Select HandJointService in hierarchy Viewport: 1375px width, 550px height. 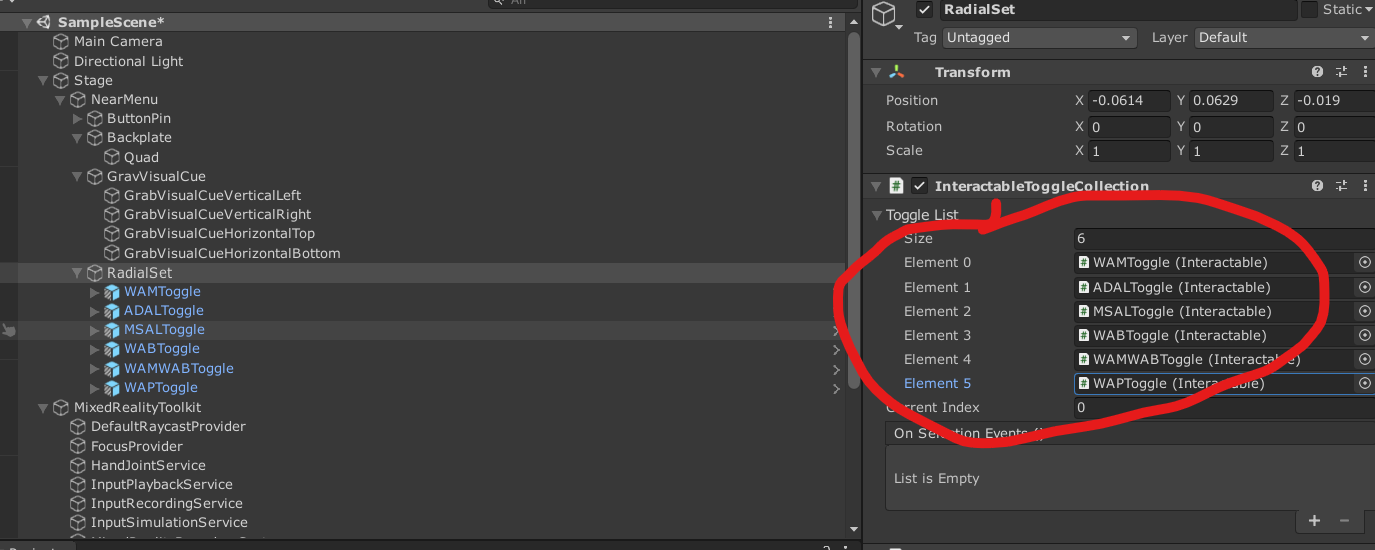[x=148, y=466]
